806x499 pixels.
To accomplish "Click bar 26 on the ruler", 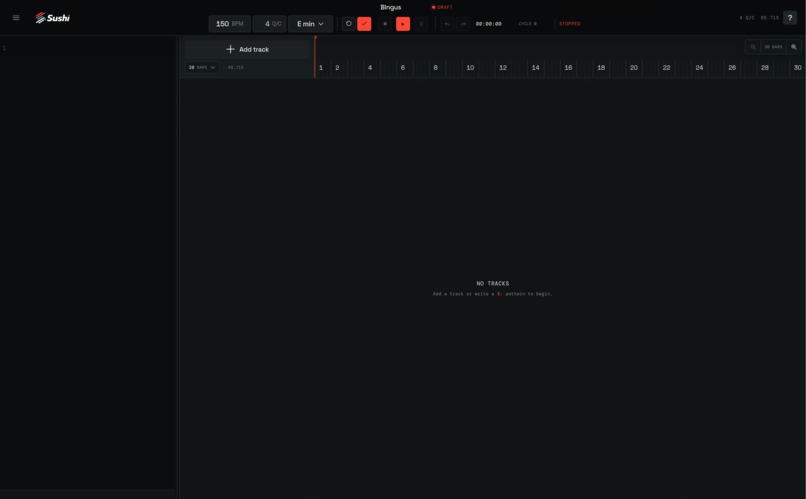I will [732, 67].
